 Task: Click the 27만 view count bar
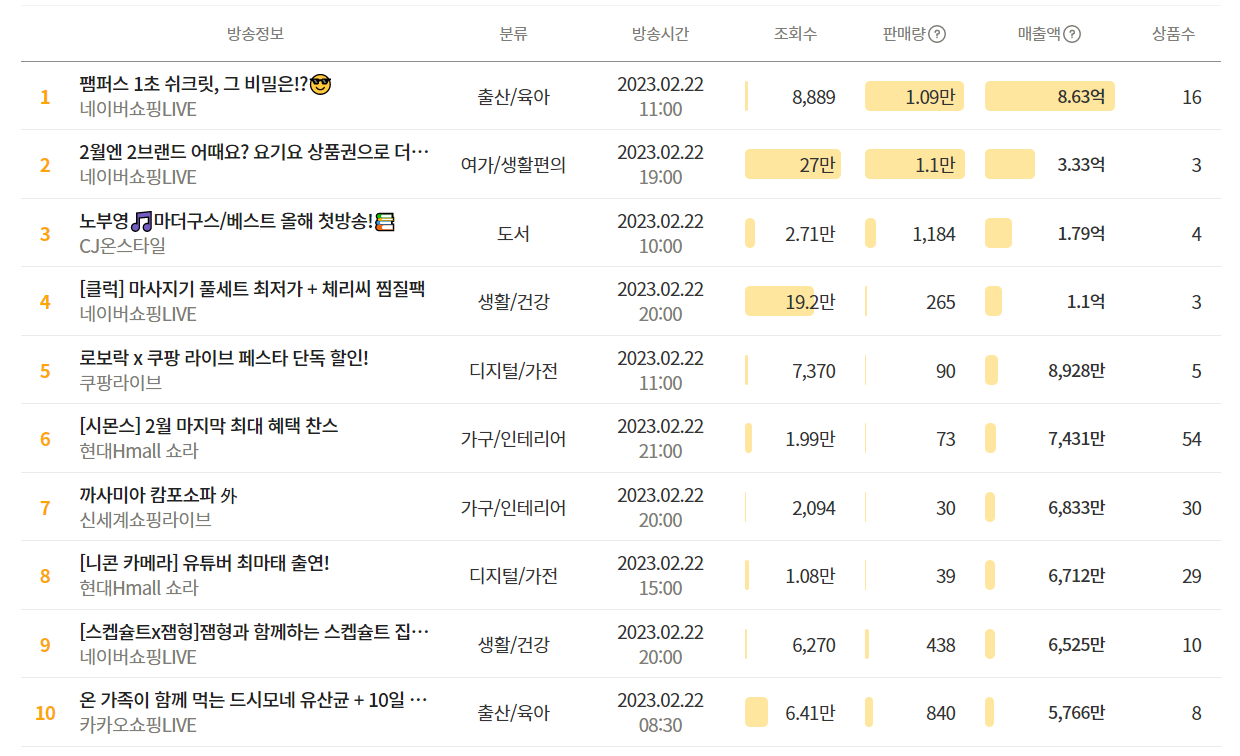793,165
